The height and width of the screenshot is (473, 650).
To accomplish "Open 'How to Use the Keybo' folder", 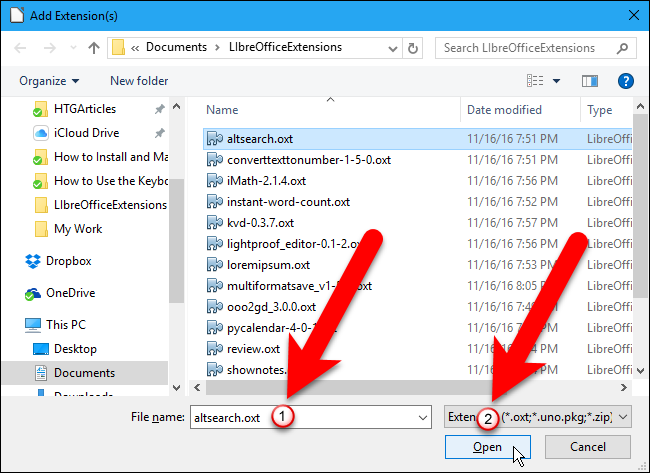I will [99, 181].
